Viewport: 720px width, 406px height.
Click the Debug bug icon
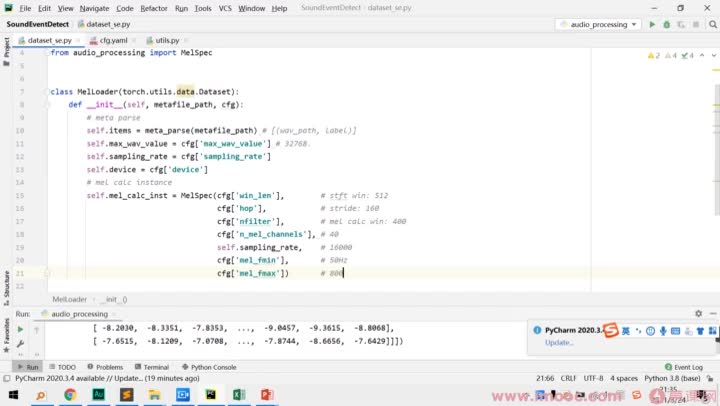pos(667,24)
